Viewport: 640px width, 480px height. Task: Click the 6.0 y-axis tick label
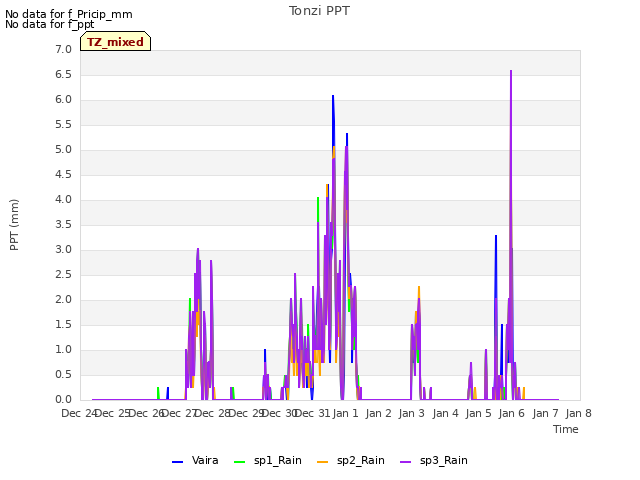(x=63, y=100)
